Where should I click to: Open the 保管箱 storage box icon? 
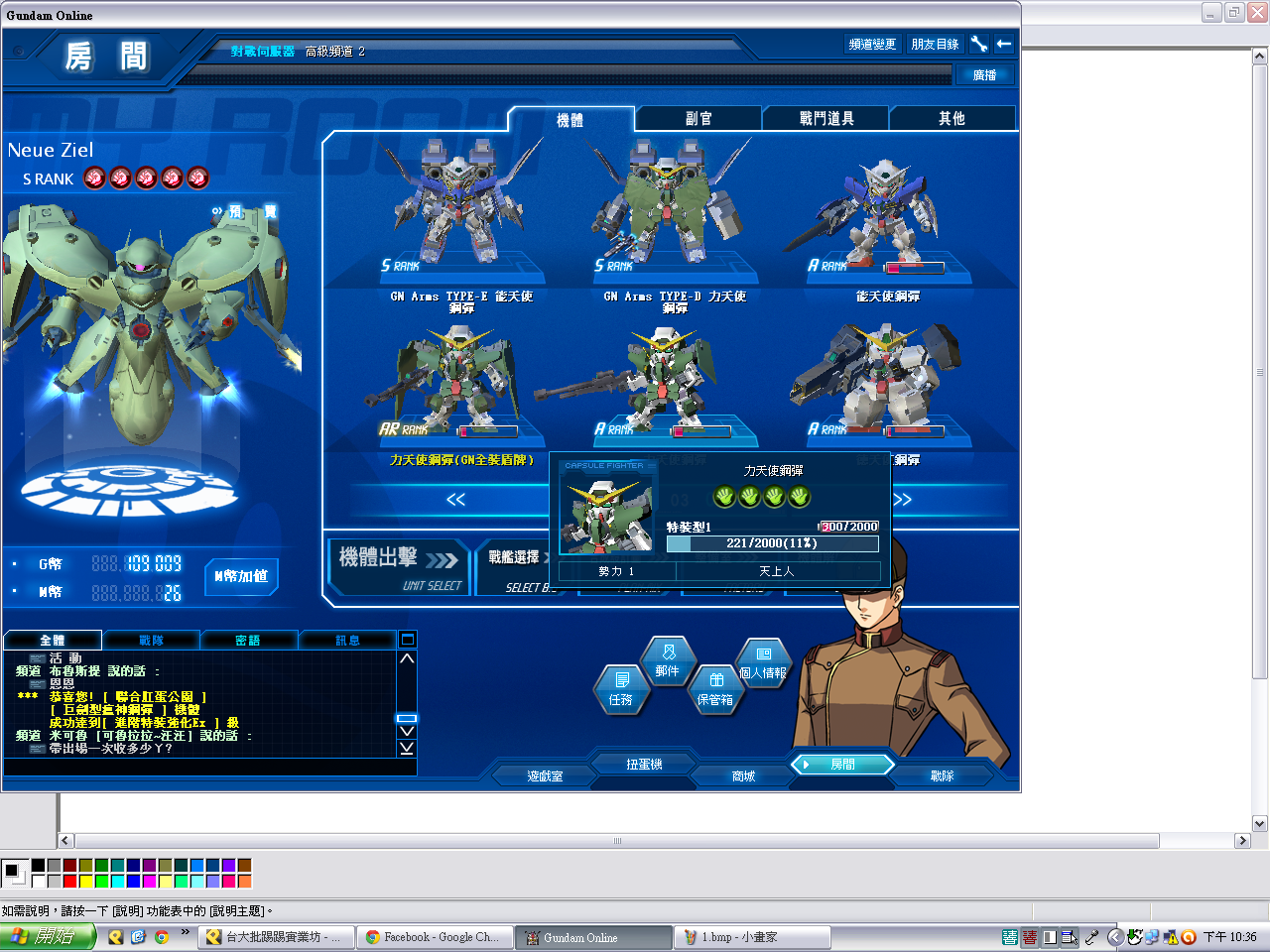click(x=715, y=690)
